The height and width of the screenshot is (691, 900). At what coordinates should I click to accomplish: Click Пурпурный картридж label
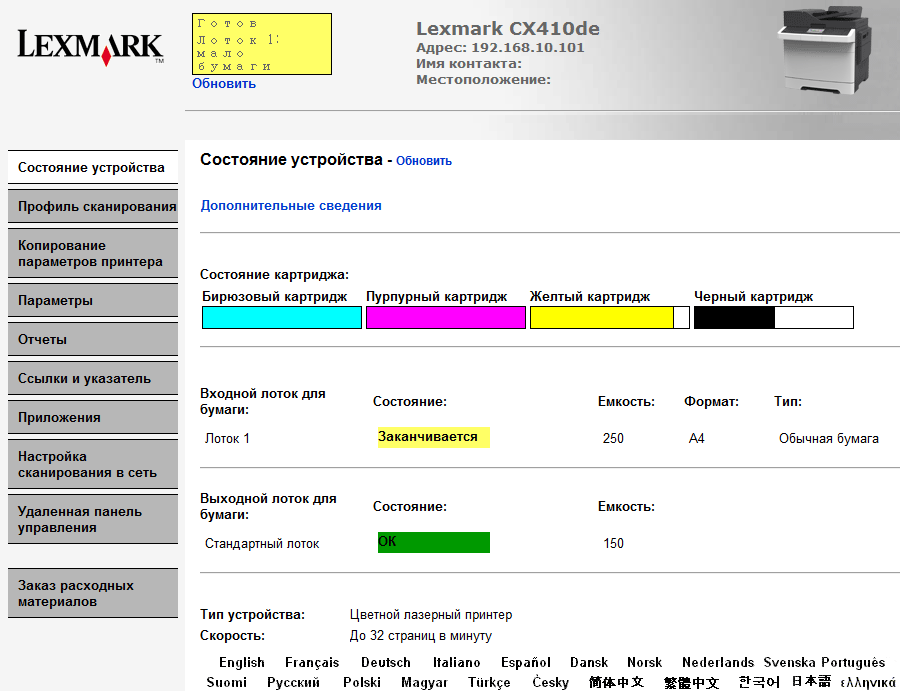[x=437, y=297]
